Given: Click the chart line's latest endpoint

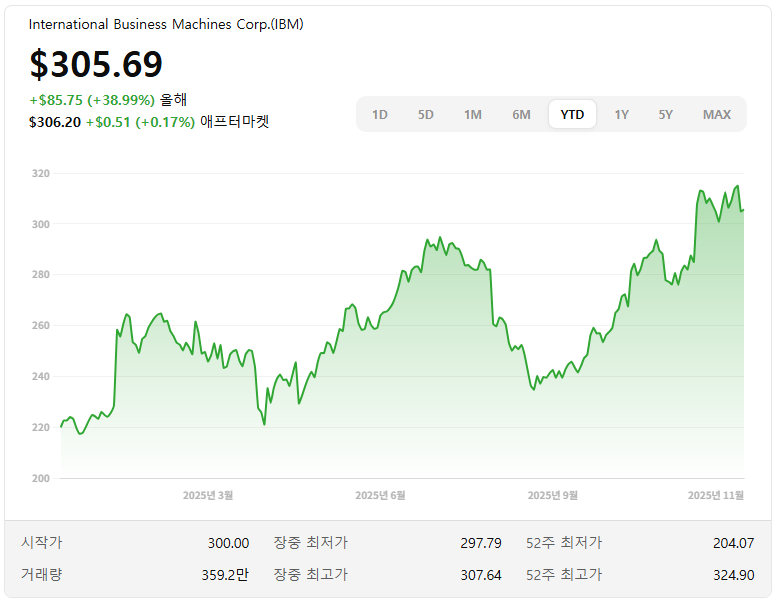Looking at the screenshot, I should pos(743,210).
